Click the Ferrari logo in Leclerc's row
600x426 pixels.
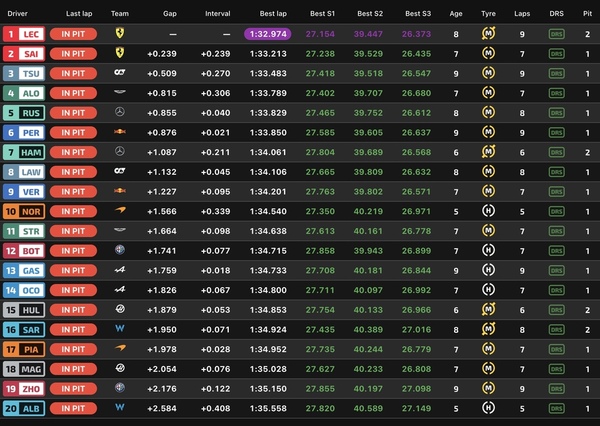point(120,34)
